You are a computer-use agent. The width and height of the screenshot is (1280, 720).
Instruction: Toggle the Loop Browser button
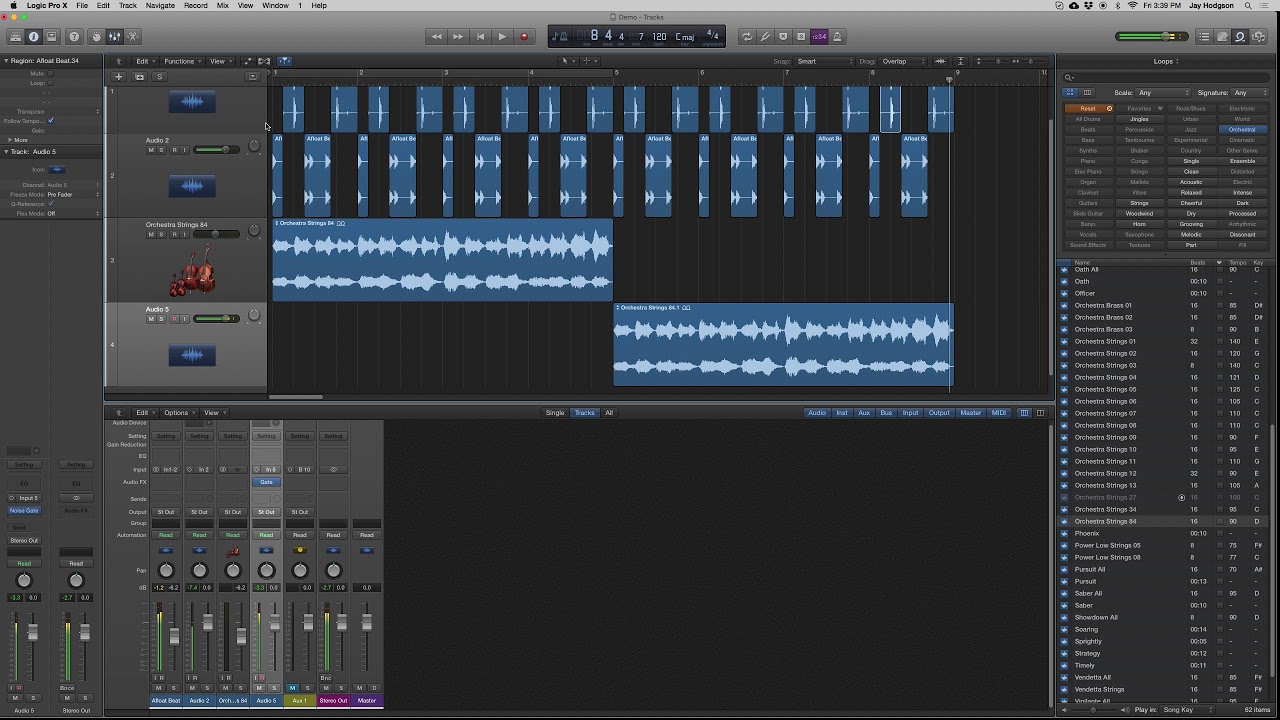1240,37
